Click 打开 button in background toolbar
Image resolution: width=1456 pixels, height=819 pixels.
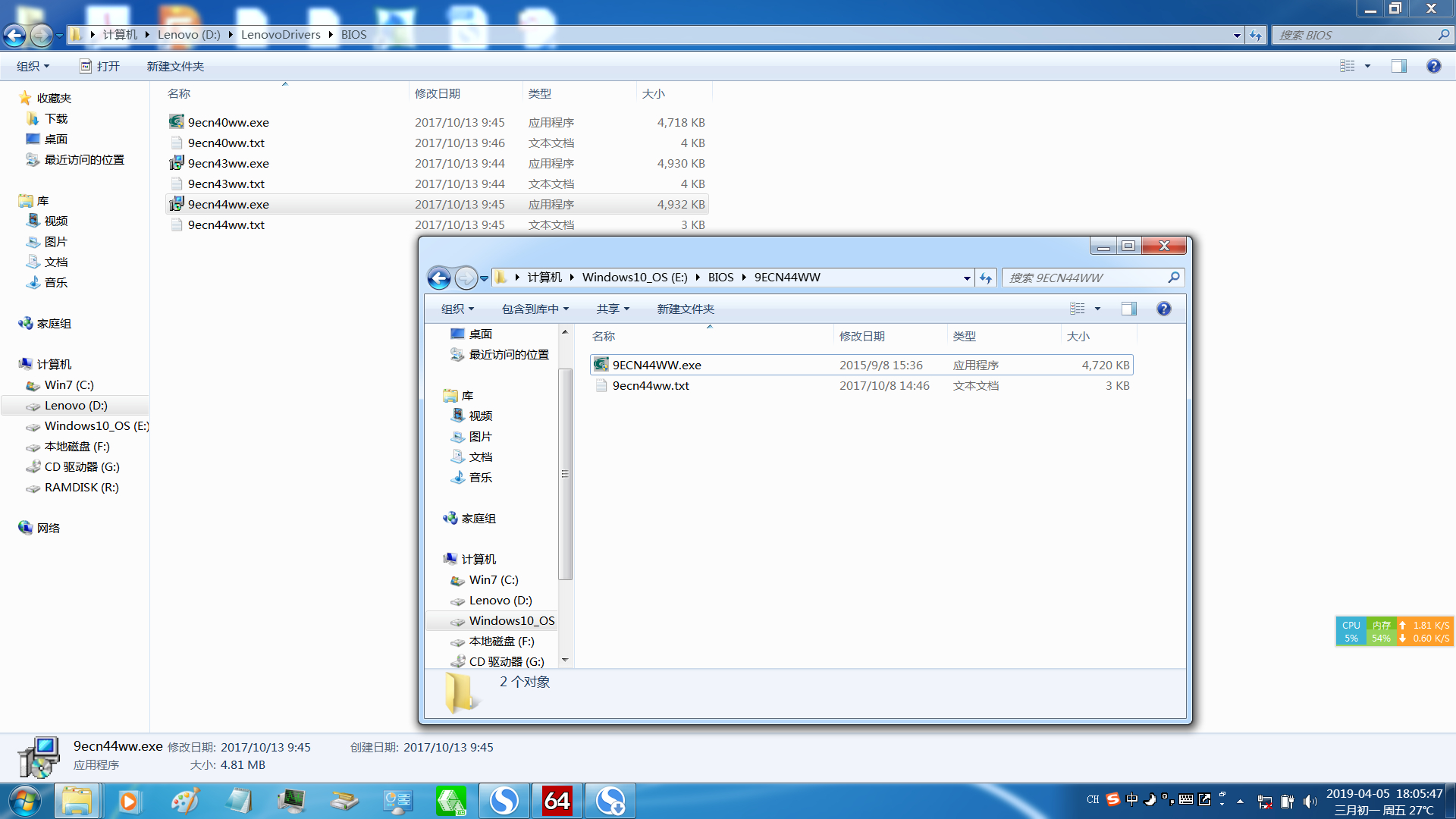pyautogui.click(x=100, y=67)
